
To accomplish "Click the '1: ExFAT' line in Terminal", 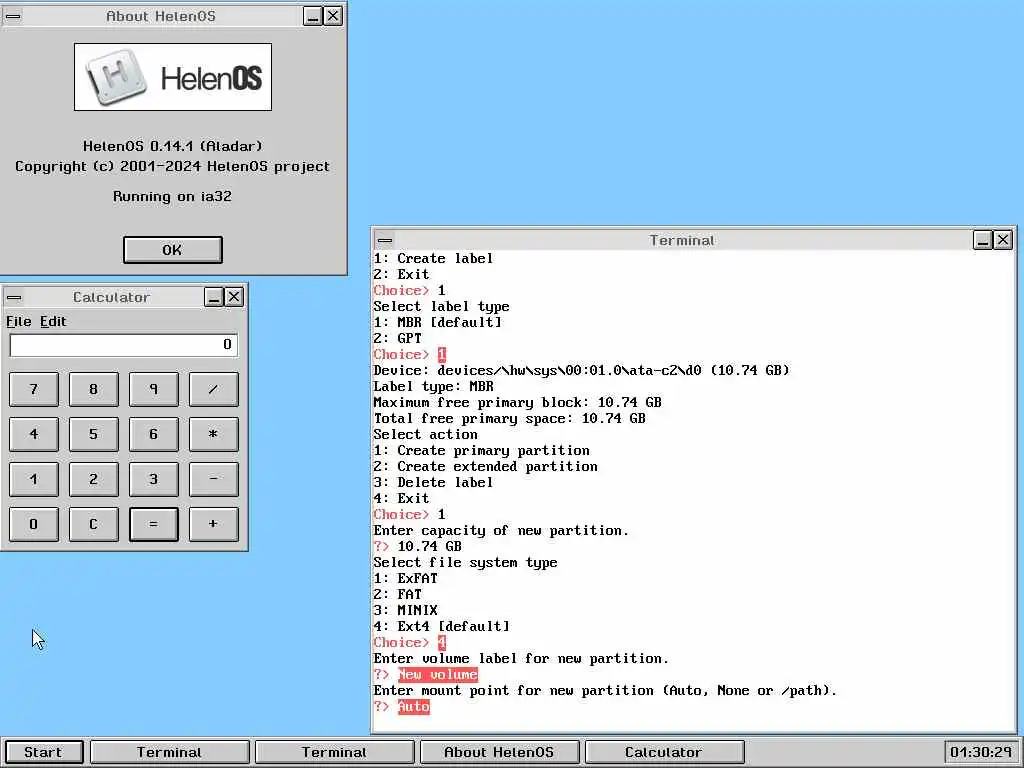I will click(x=406, y=579).
